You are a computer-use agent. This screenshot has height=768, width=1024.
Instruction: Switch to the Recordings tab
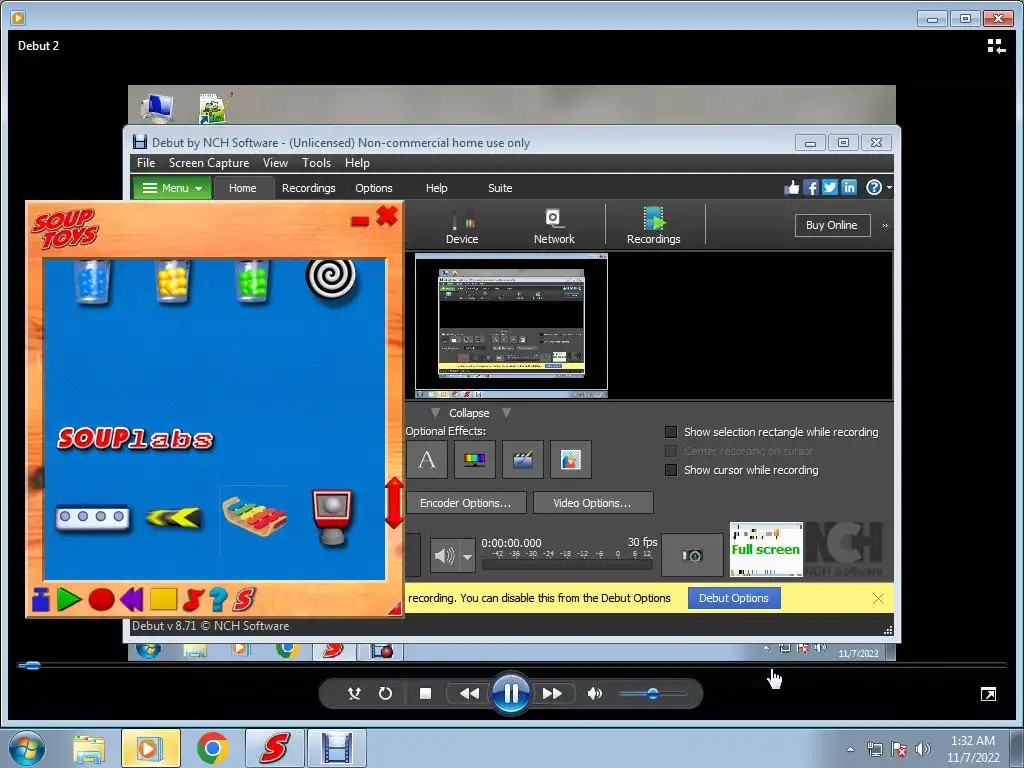point(309,188)
